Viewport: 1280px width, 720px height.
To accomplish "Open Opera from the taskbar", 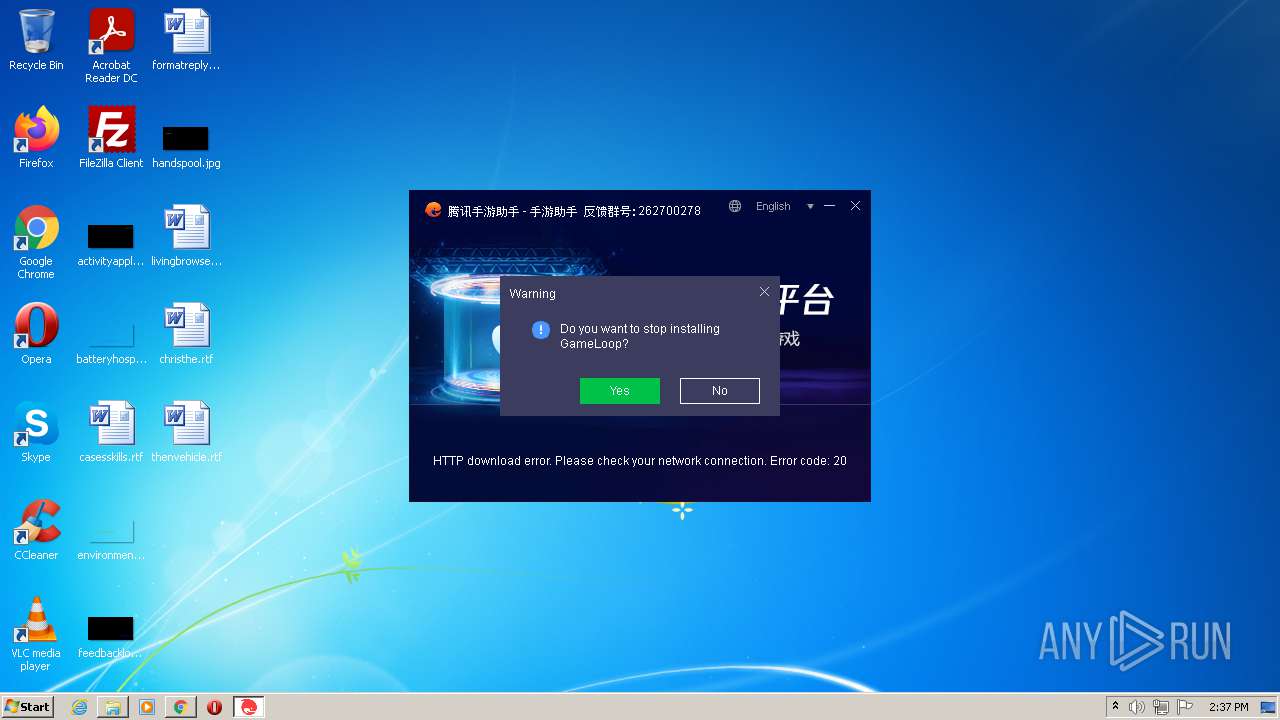I will (x=214, y=707).
